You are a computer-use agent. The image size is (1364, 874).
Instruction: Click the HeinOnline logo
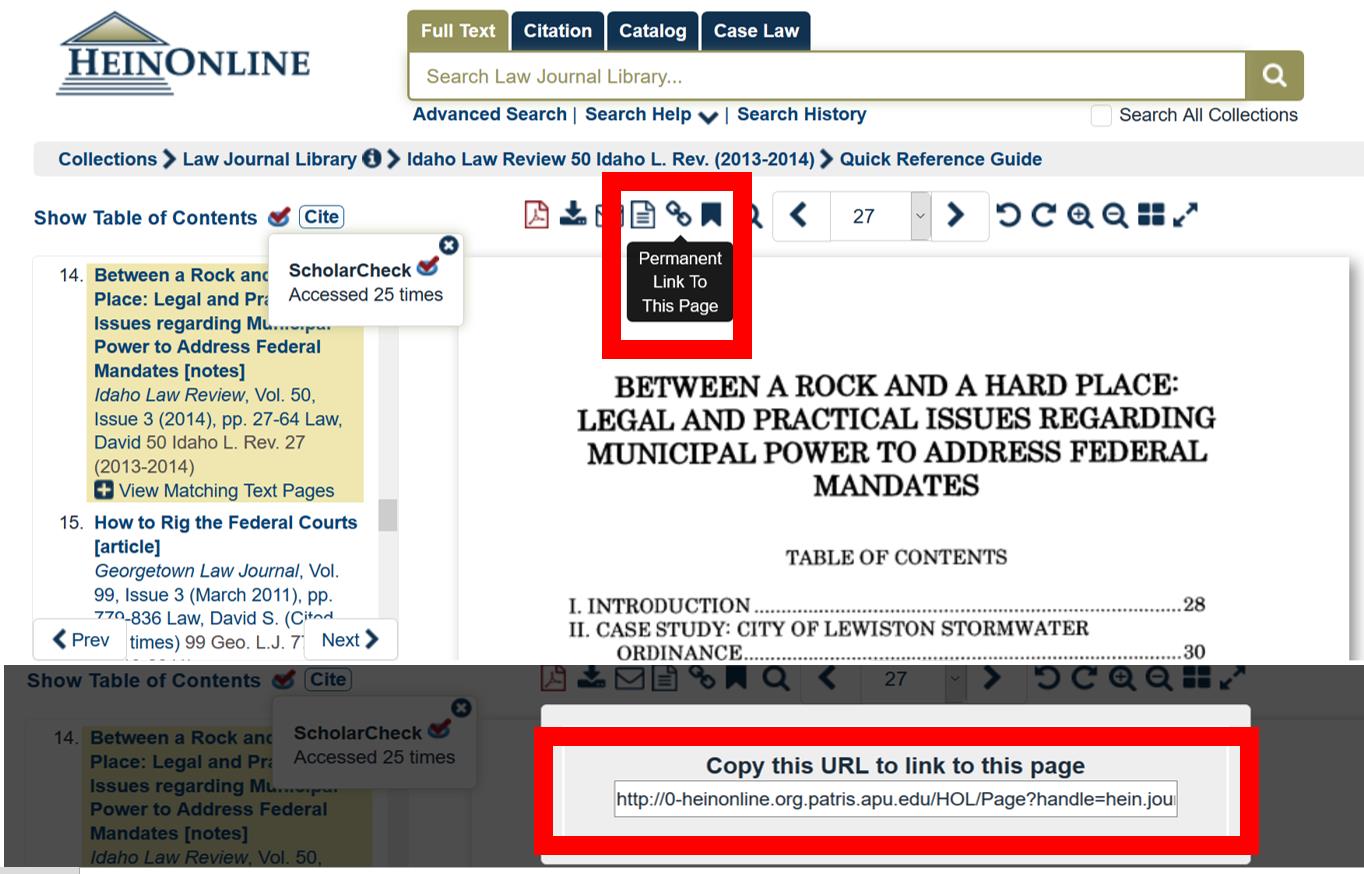coord(184,55)
